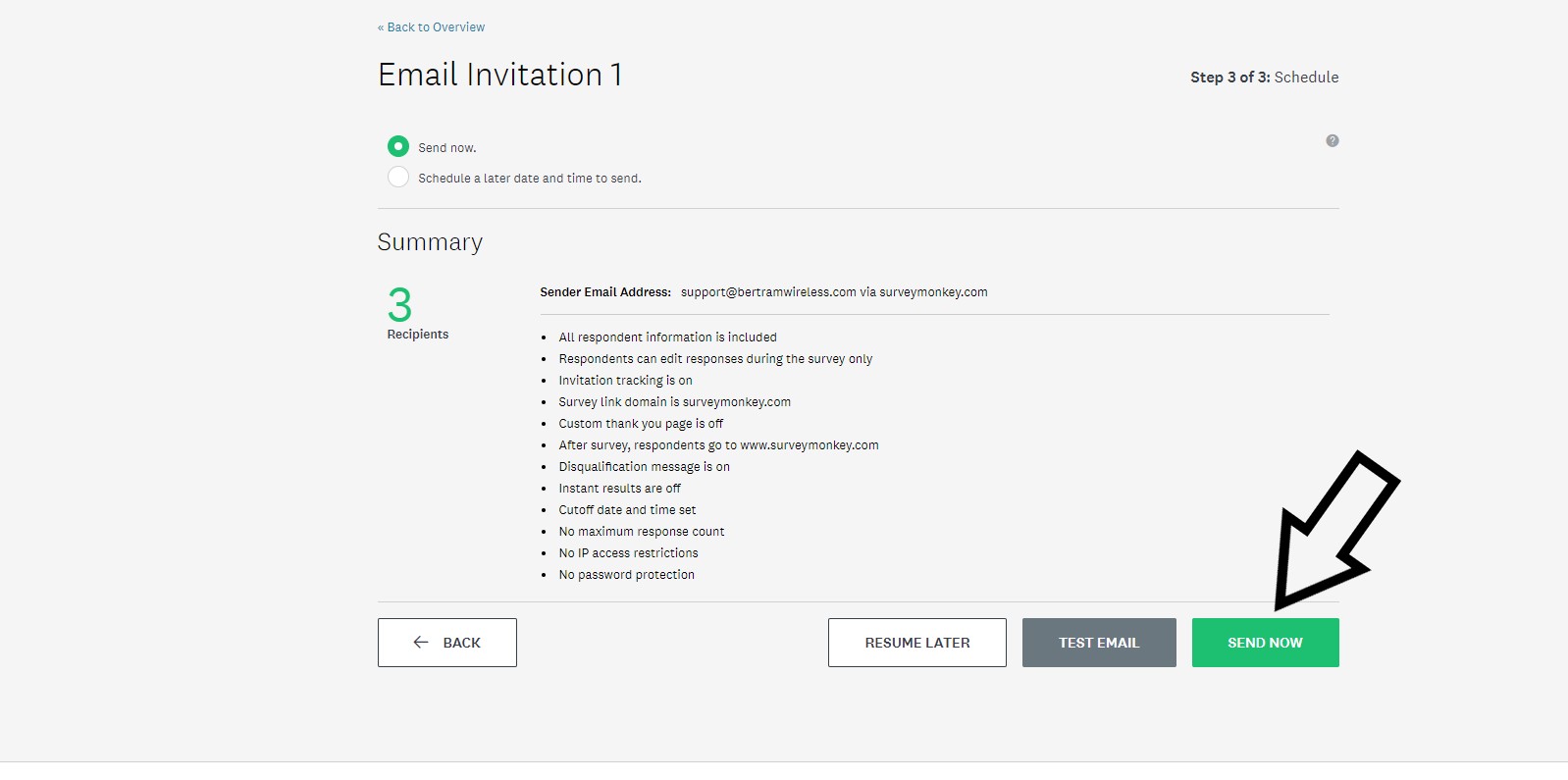This screenshot has width=1568, height=780.
Task: Click the "Step 3 of 3: Schedule" indicator
Action: (x=1264, y=78)
